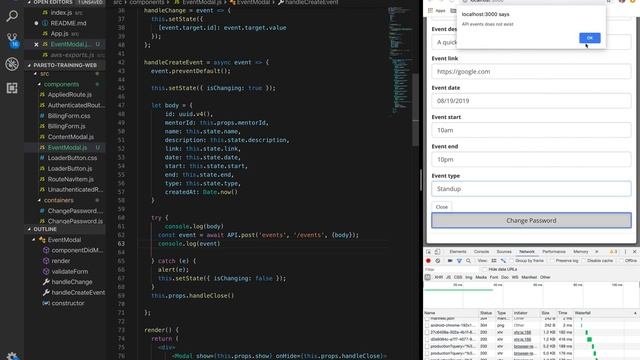Collapse the EventModal outline node

[x=34, y=240]
